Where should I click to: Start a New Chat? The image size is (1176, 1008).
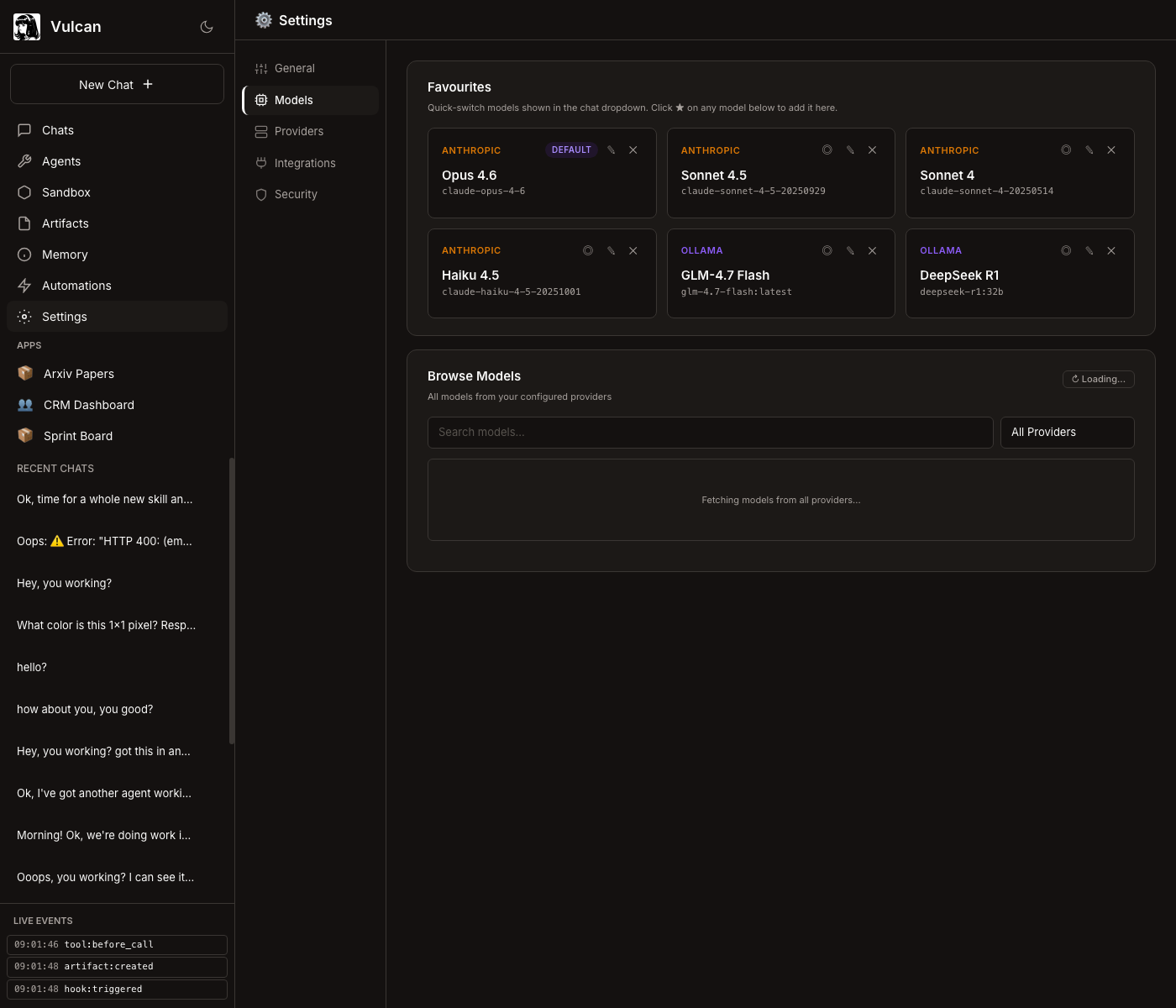tap(117, 85)
